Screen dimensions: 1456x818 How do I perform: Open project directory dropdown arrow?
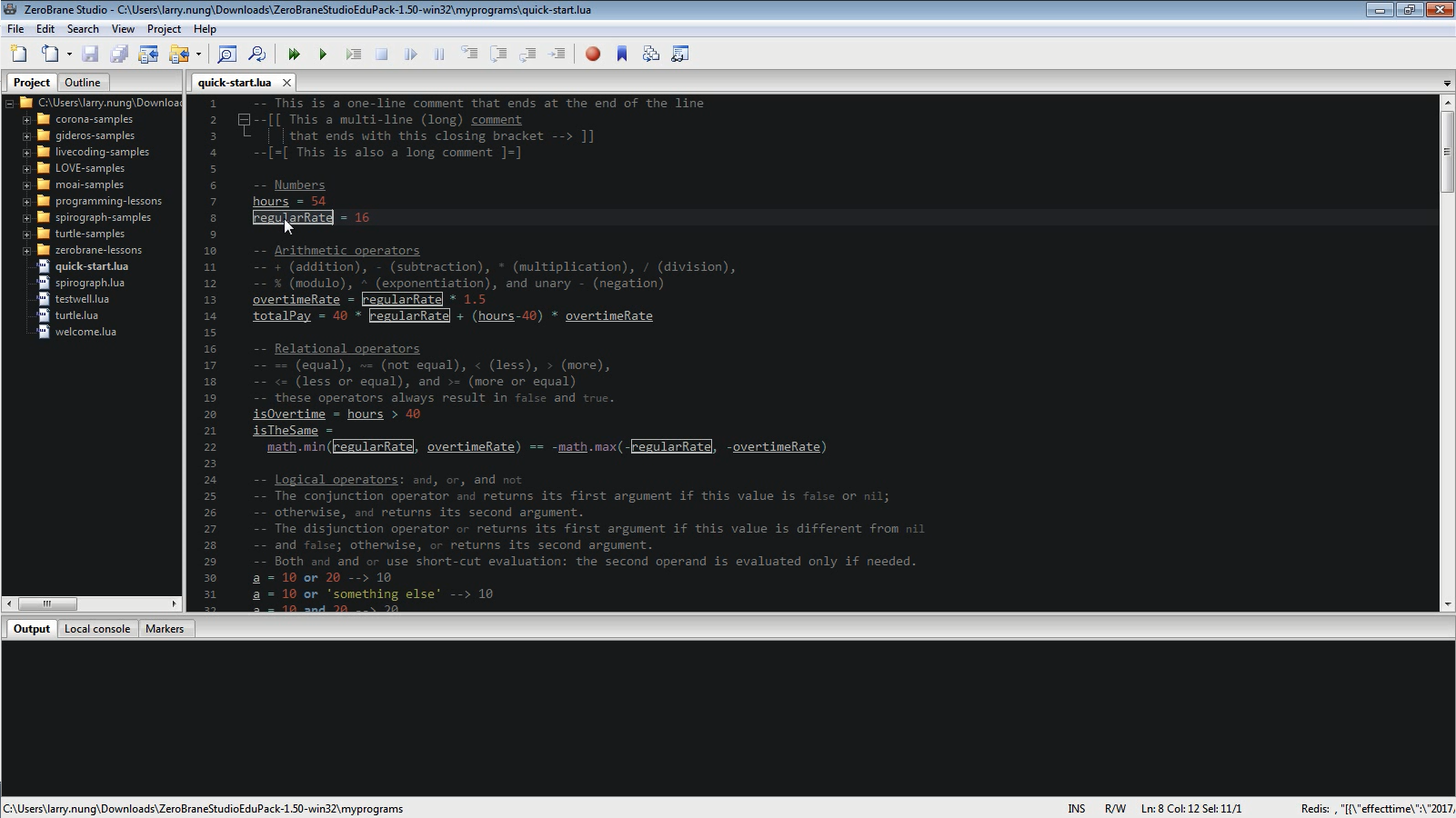click(198, 55)
